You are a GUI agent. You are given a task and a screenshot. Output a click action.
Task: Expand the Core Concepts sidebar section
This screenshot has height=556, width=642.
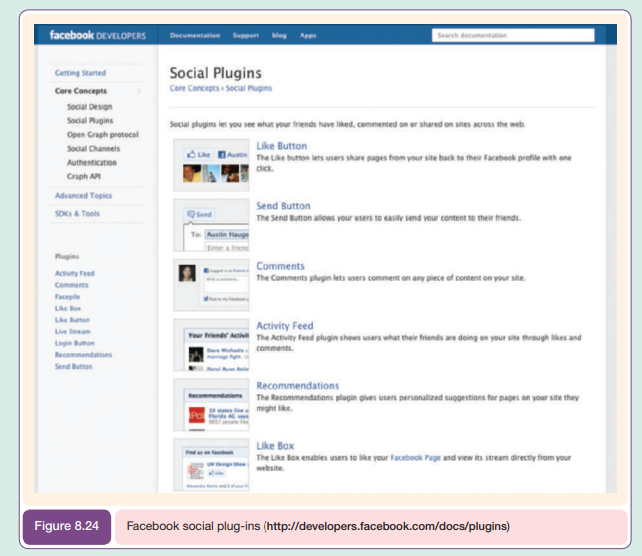(81, 91)
